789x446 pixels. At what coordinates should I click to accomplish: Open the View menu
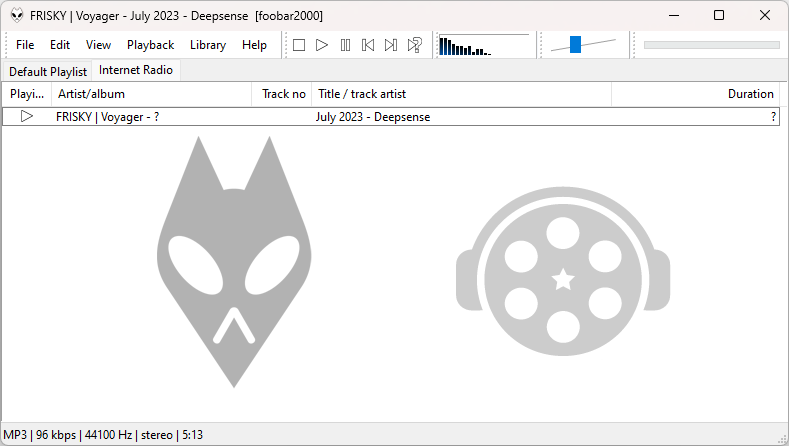[98, 45]
